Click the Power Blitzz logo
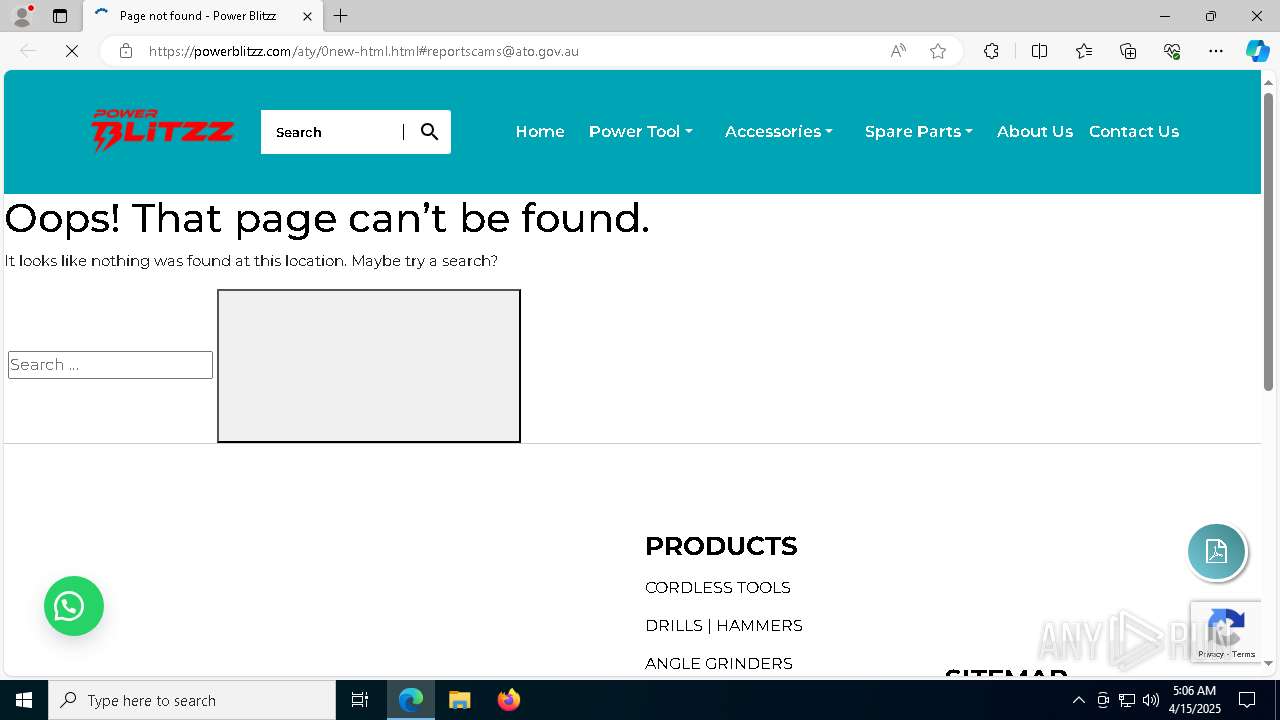Screen dimensions: 1280x720 click(x=163, y=132)
